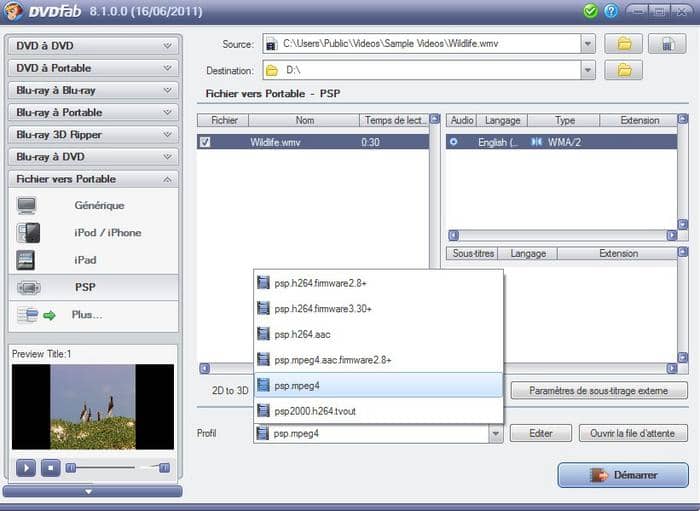Viewport: 700px width, 511px height.
Task: Expand the Blu-ray à Portable section
Action: coord(93,112)
